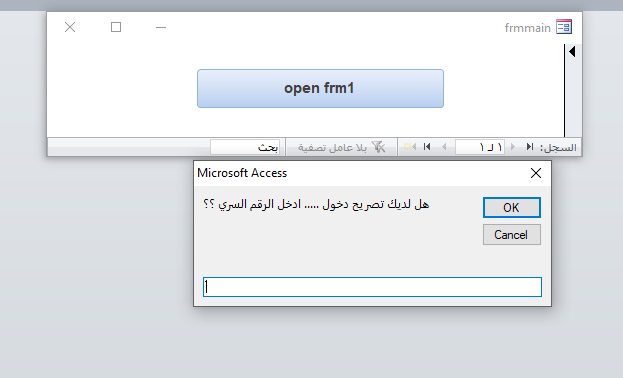Close the frmmain form window

tap(70, 27)
